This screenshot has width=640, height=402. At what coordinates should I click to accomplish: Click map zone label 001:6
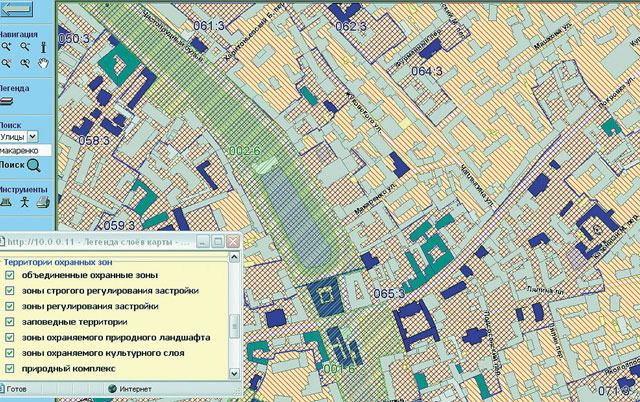coord(339,369)
